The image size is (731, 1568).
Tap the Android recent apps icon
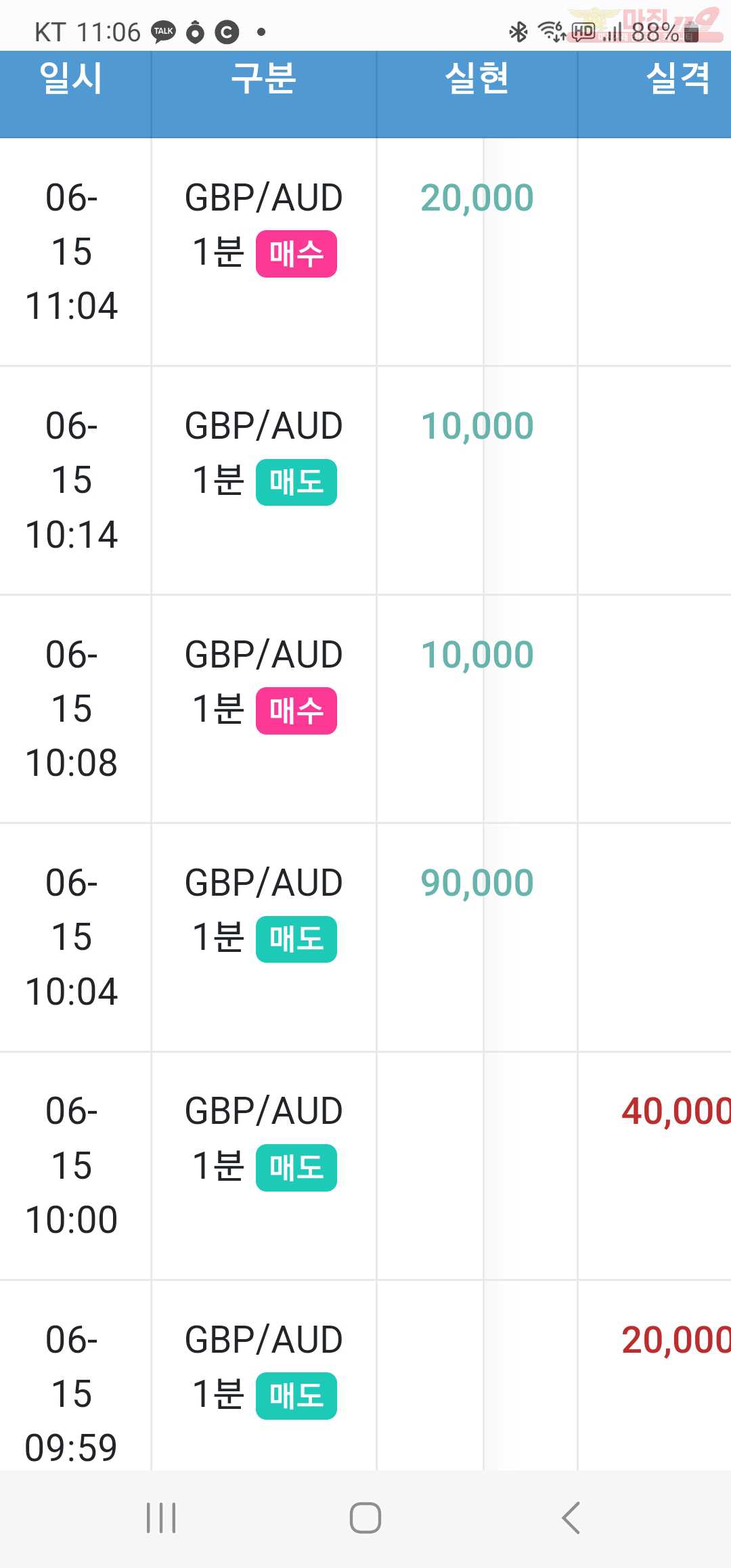[x=161, y=1518]
